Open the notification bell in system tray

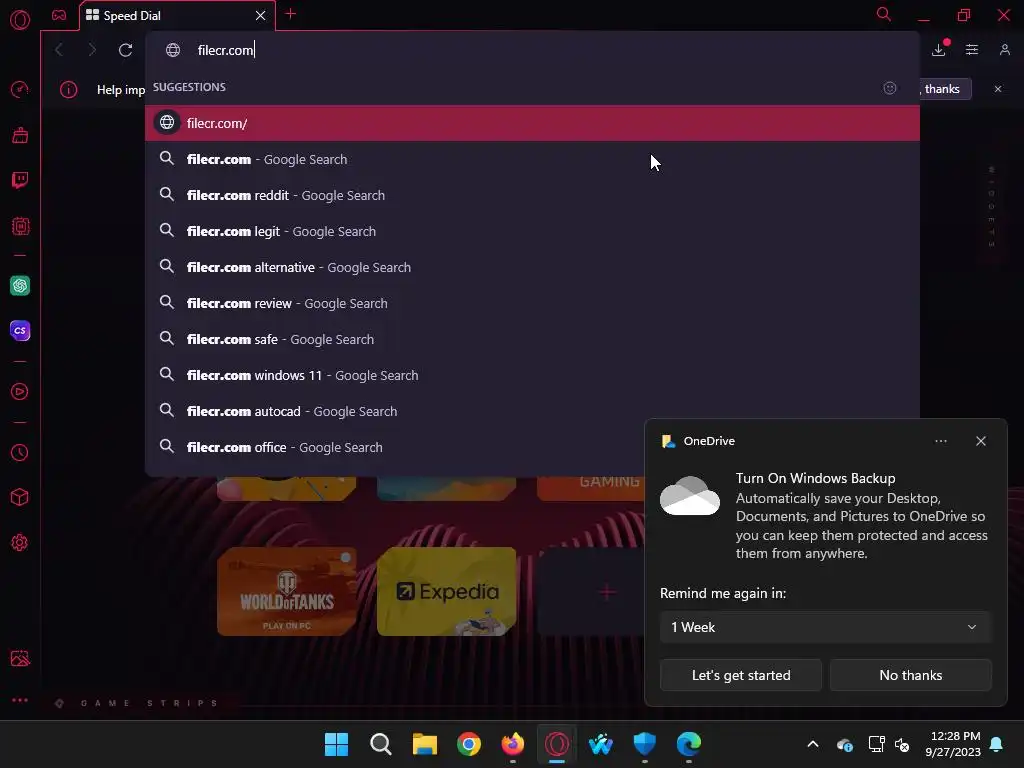point(997,744)
